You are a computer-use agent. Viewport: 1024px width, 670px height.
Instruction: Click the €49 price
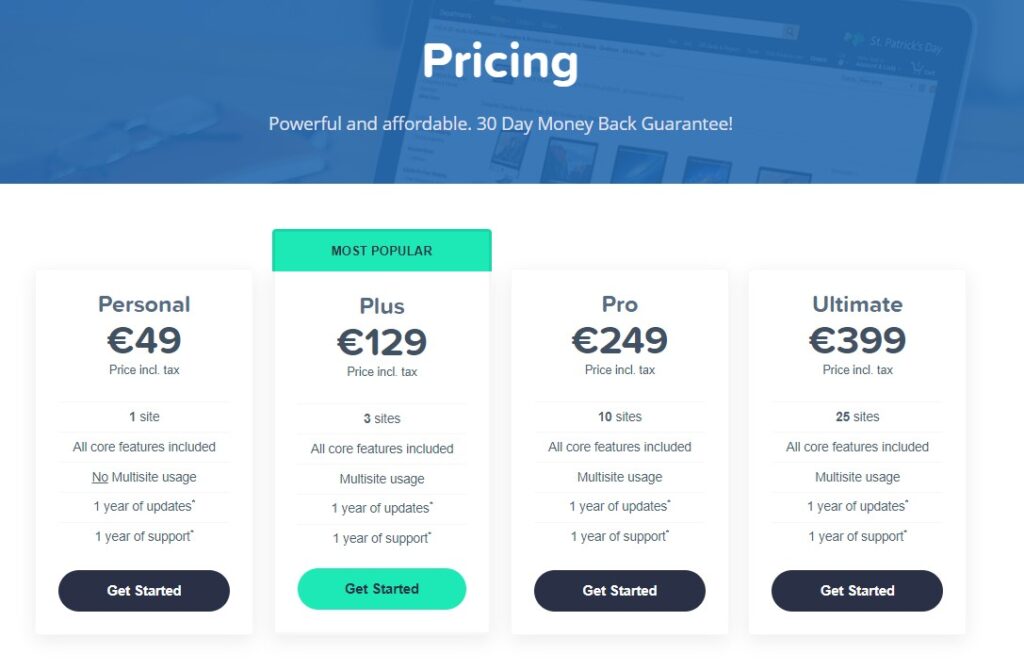click(144, 340)
